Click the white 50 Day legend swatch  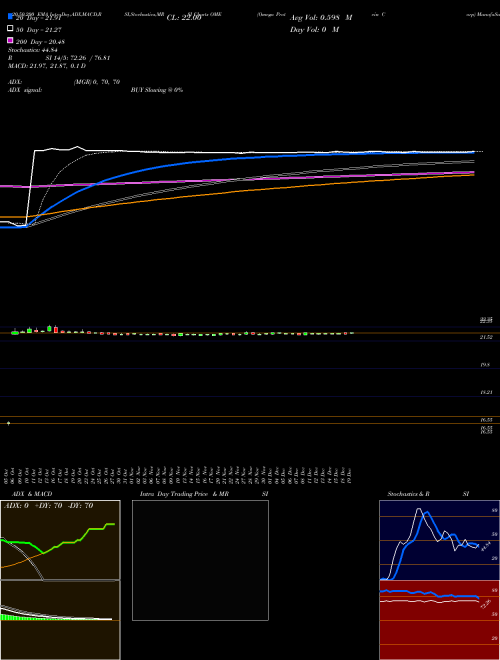coord(10,29)
